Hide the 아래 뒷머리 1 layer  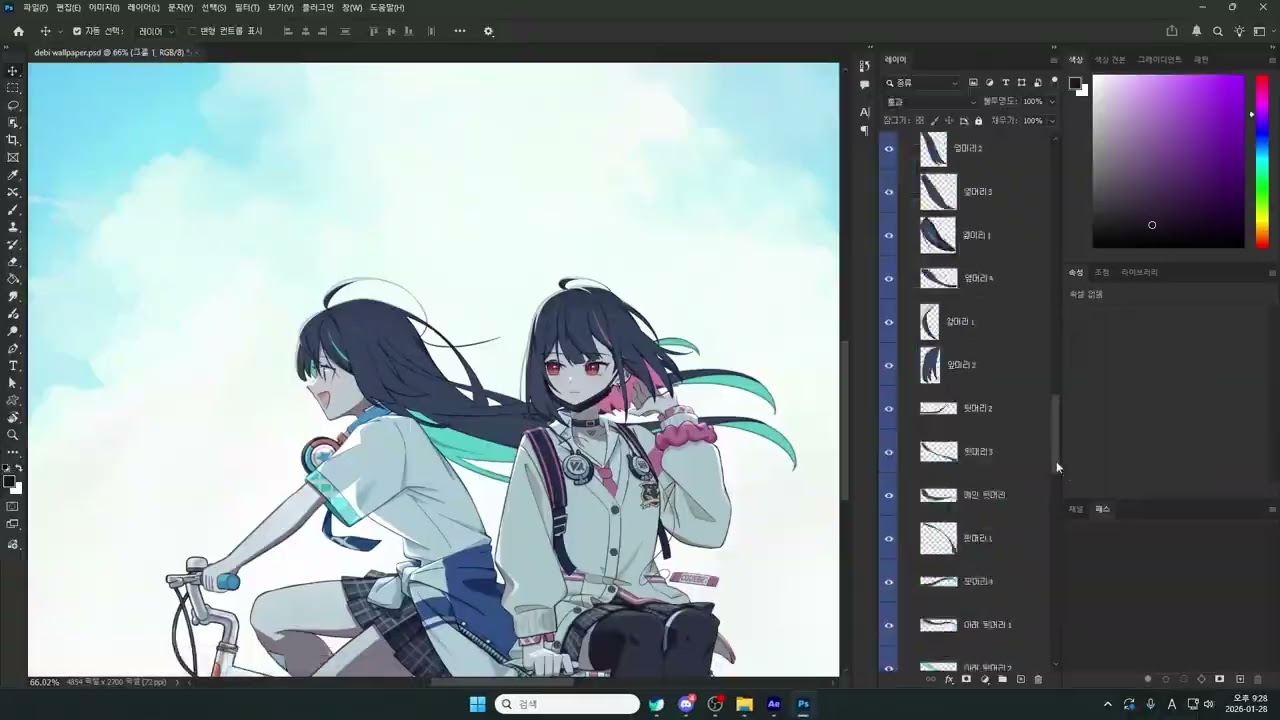(x=888, y=625)
